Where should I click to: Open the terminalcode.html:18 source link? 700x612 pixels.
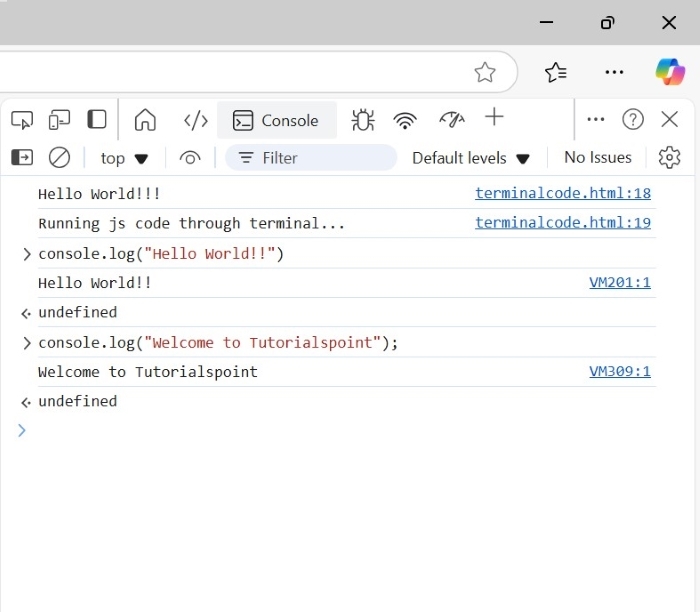point(563,194)
